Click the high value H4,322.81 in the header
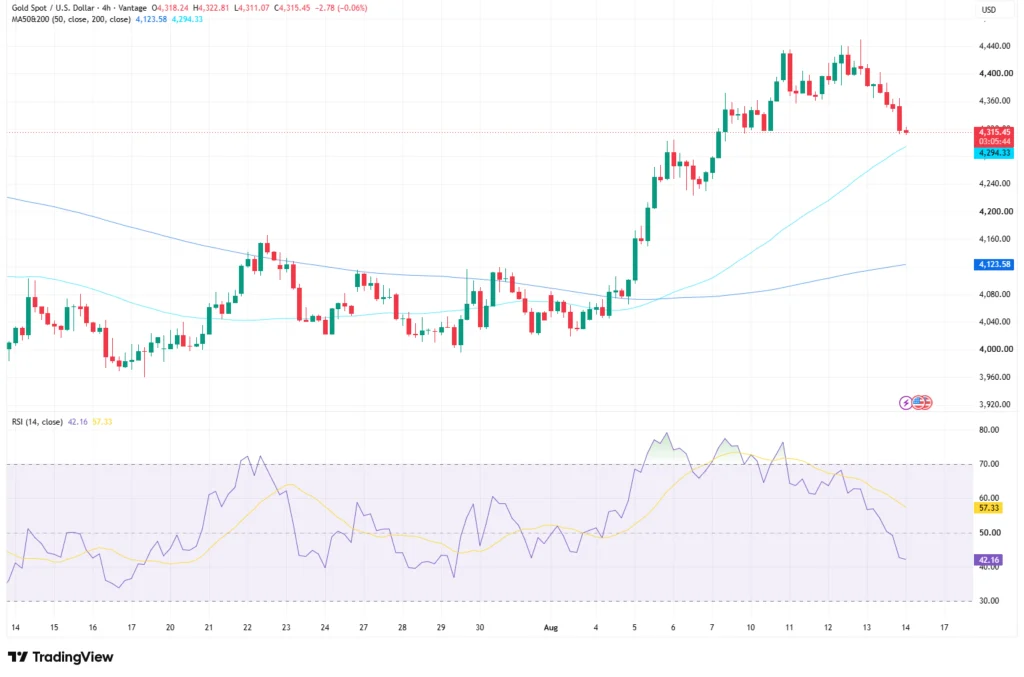Image resolution: width=1024 pixels, height=677 pixels. [211, 8]
